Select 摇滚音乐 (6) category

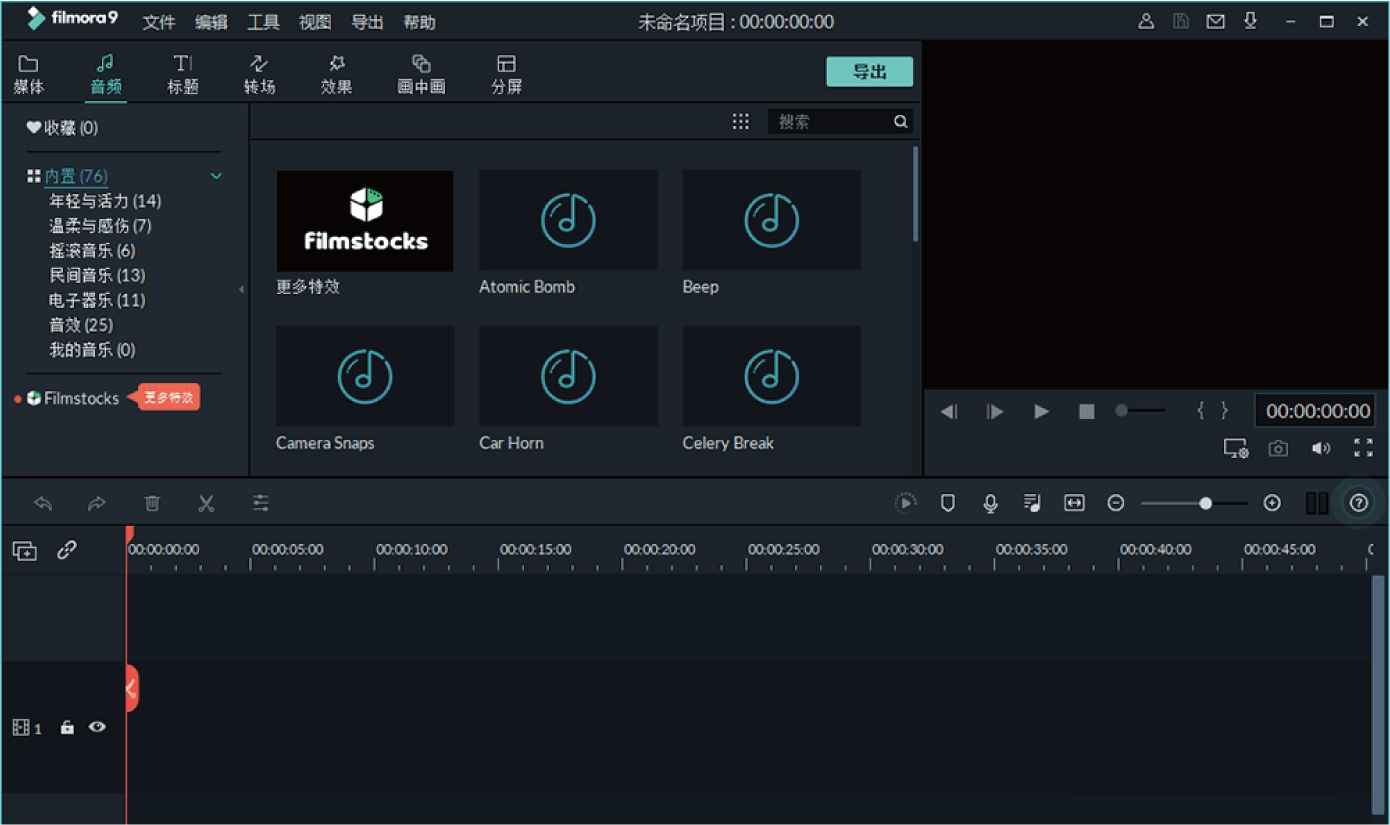pyautogui.click(x=92, y=251)
